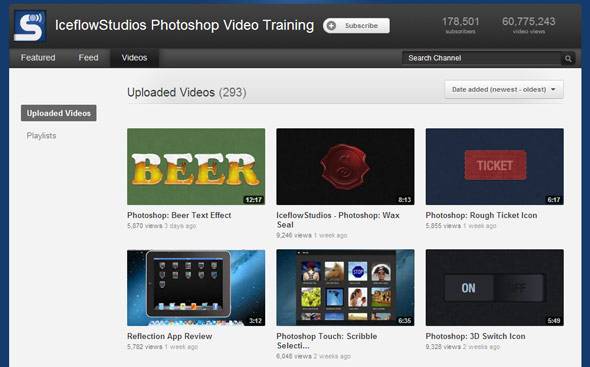The image size is (590, 367).
Task: Click the Reflection App Review title link
Action: 170,336
